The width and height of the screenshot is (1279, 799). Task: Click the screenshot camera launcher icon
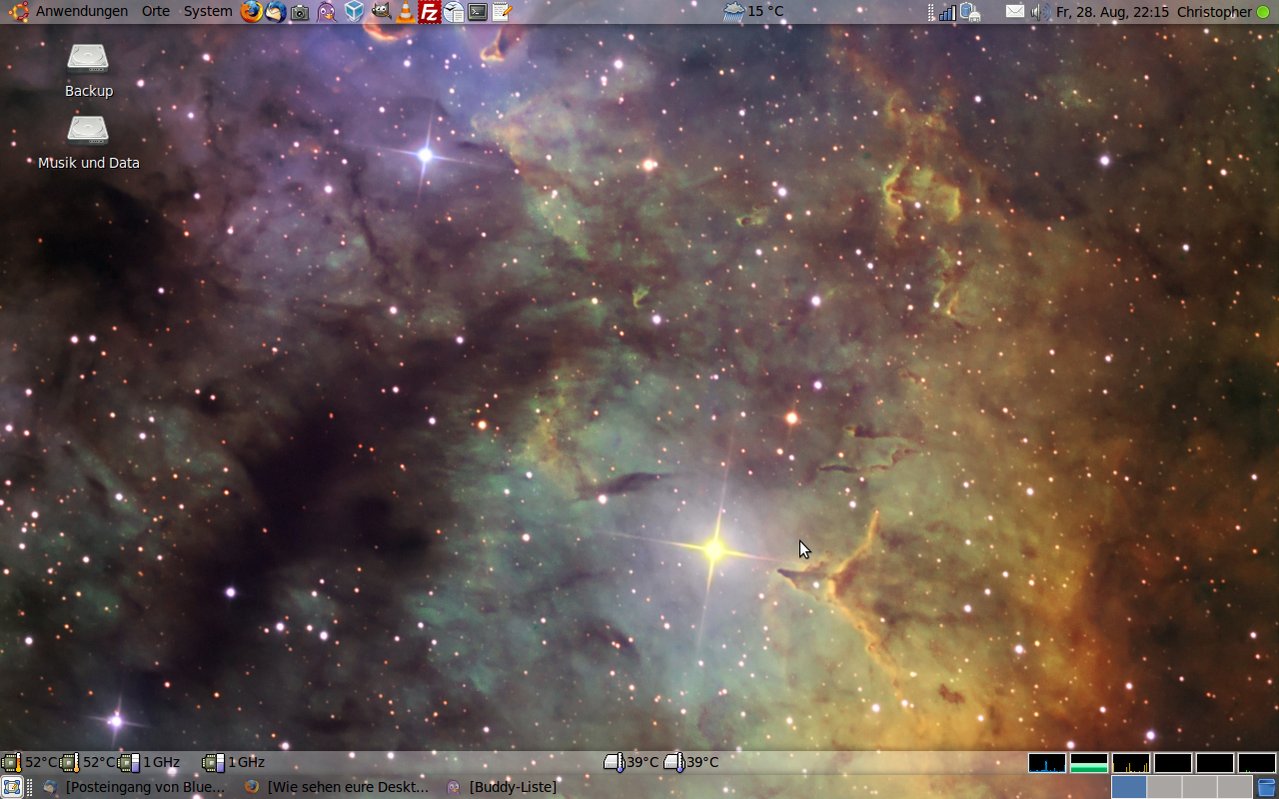pyautogui.click(x=300, y=12)
